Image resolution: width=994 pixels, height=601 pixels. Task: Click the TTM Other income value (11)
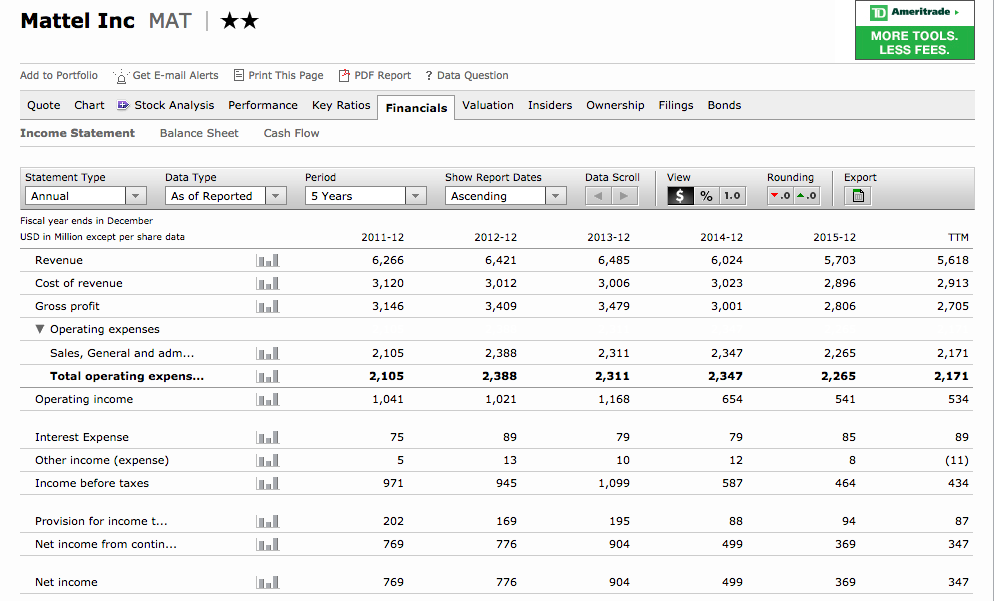957,460
